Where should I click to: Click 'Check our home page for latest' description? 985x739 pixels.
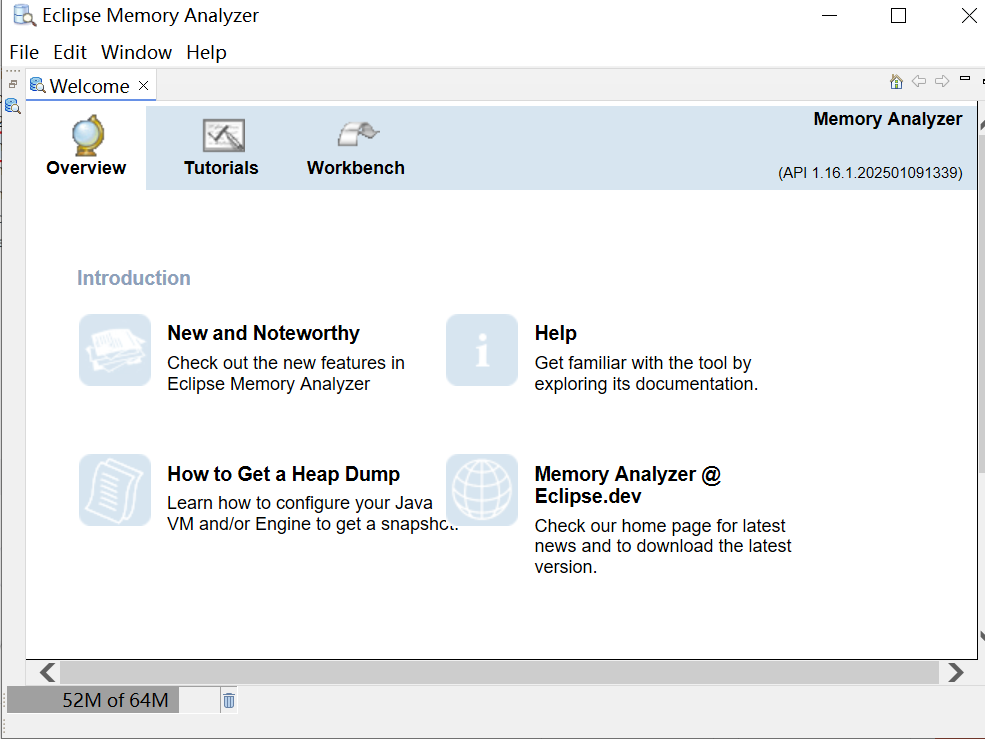pyautogui.click(x=663, y=546)
